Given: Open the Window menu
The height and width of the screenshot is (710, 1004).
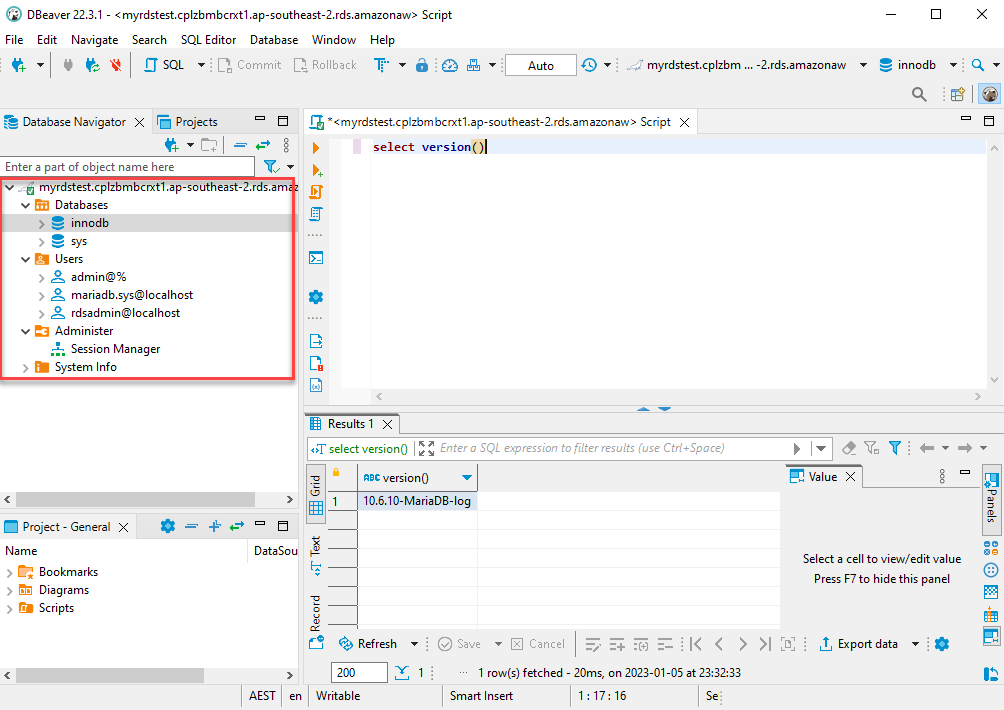Looking at the screenshot, I should (334, 40).
